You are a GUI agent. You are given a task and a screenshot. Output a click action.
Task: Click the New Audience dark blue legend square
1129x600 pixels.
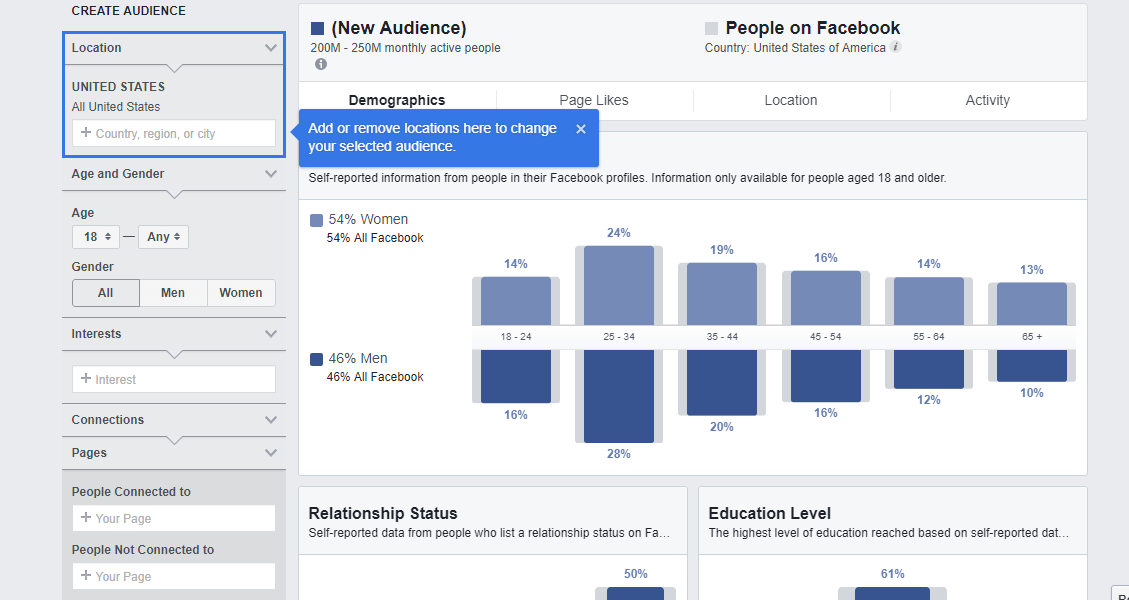318,29
